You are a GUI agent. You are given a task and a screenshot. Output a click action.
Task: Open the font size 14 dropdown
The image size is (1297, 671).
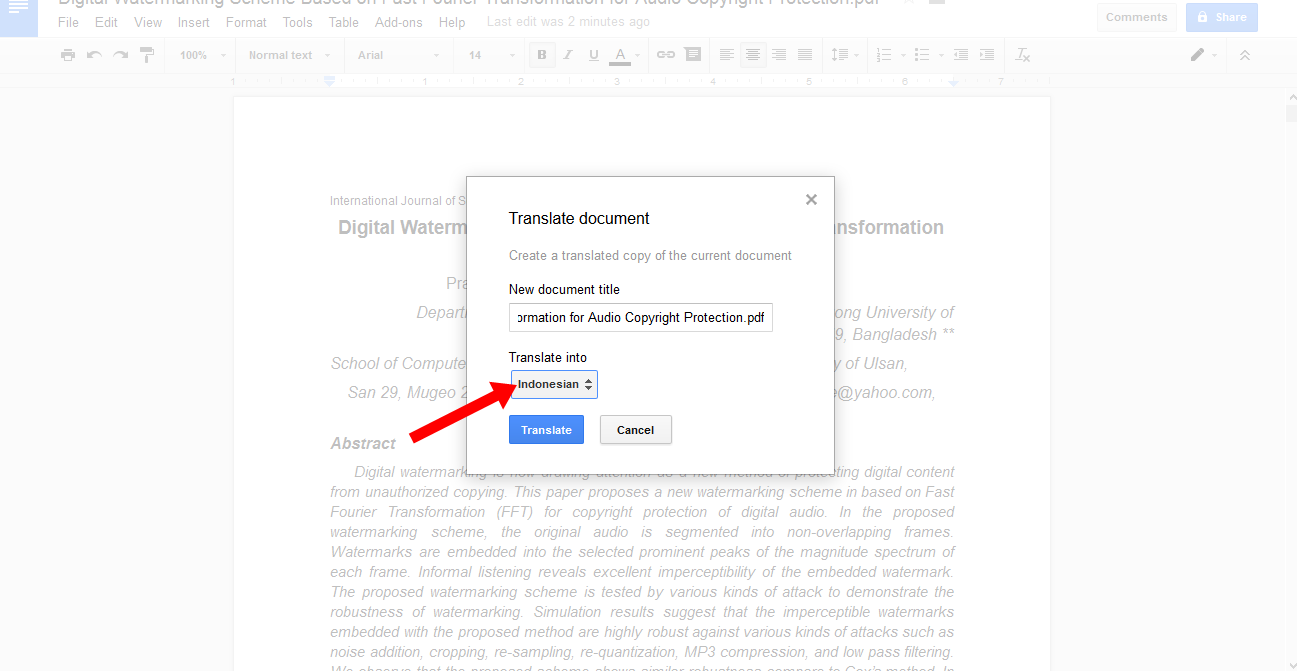tap(491, 55)
